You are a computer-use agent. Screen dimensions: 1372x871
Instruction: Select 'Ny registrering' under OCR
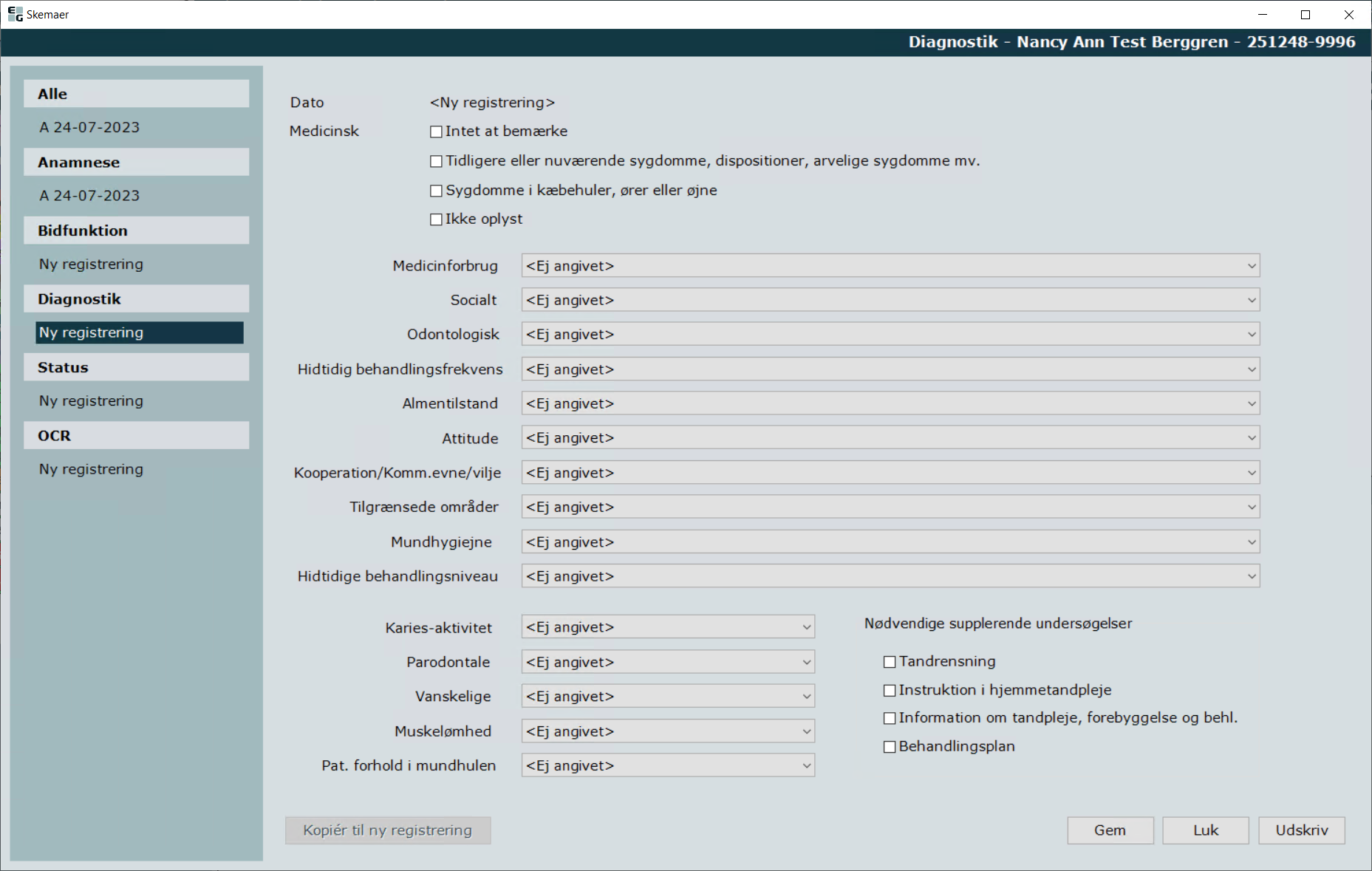[92, 469]
